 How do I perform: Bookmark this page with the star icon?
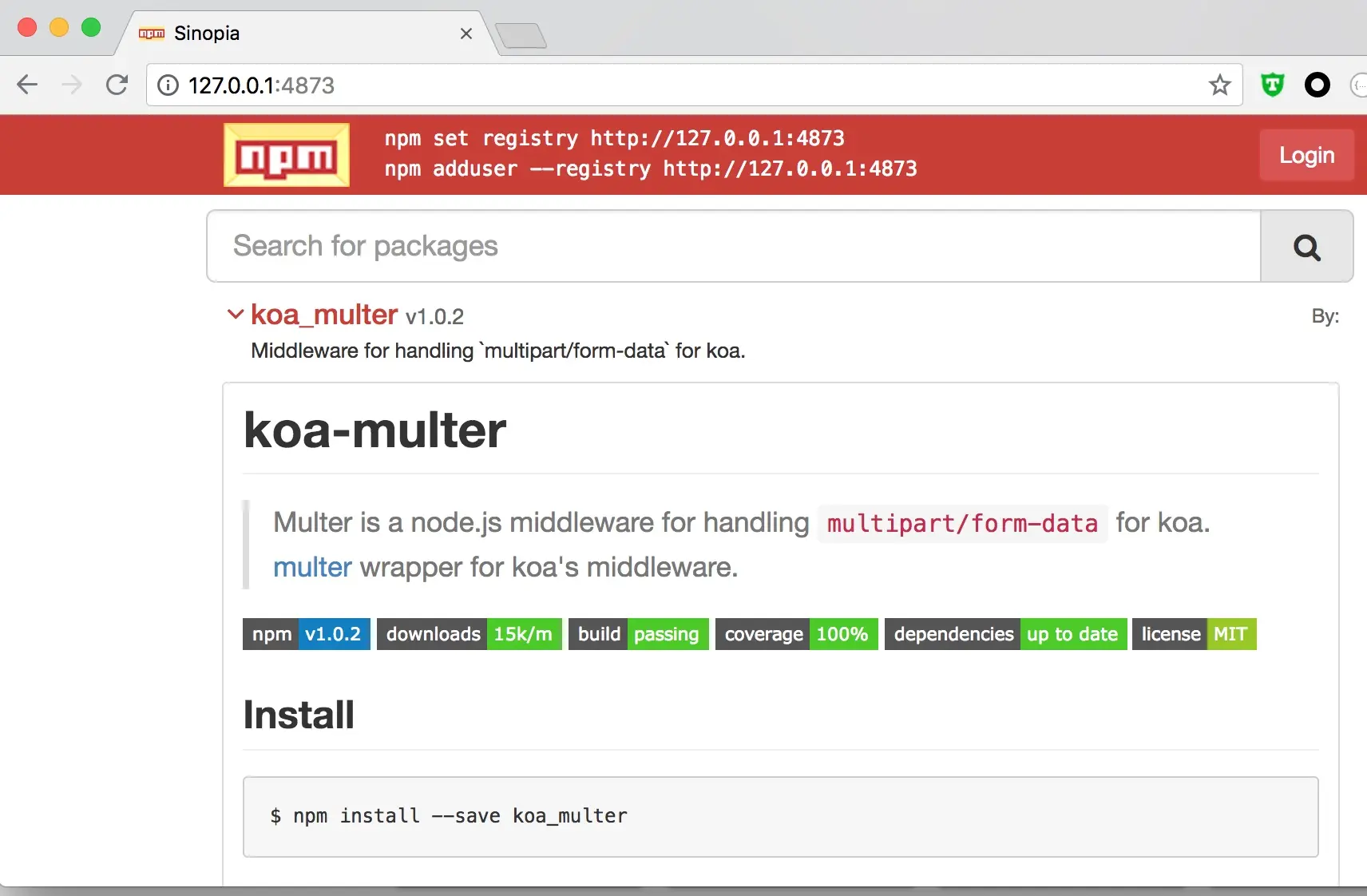[1219, 85]
